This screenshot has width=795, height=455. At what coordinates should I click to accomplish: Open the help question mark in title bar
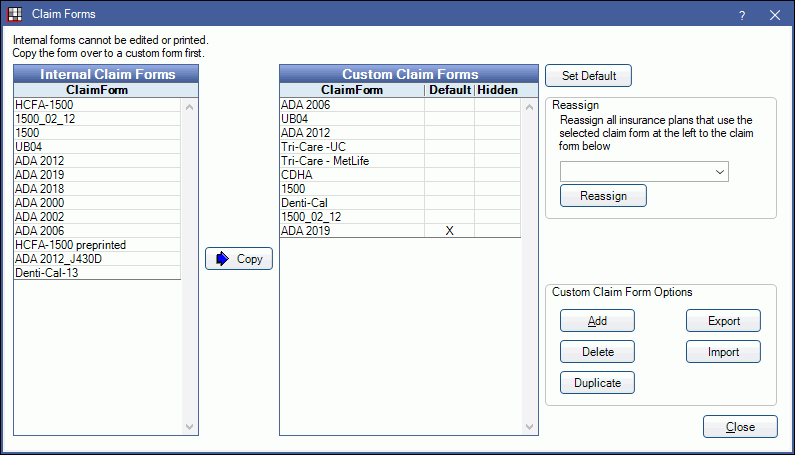[x=742, y=15]
